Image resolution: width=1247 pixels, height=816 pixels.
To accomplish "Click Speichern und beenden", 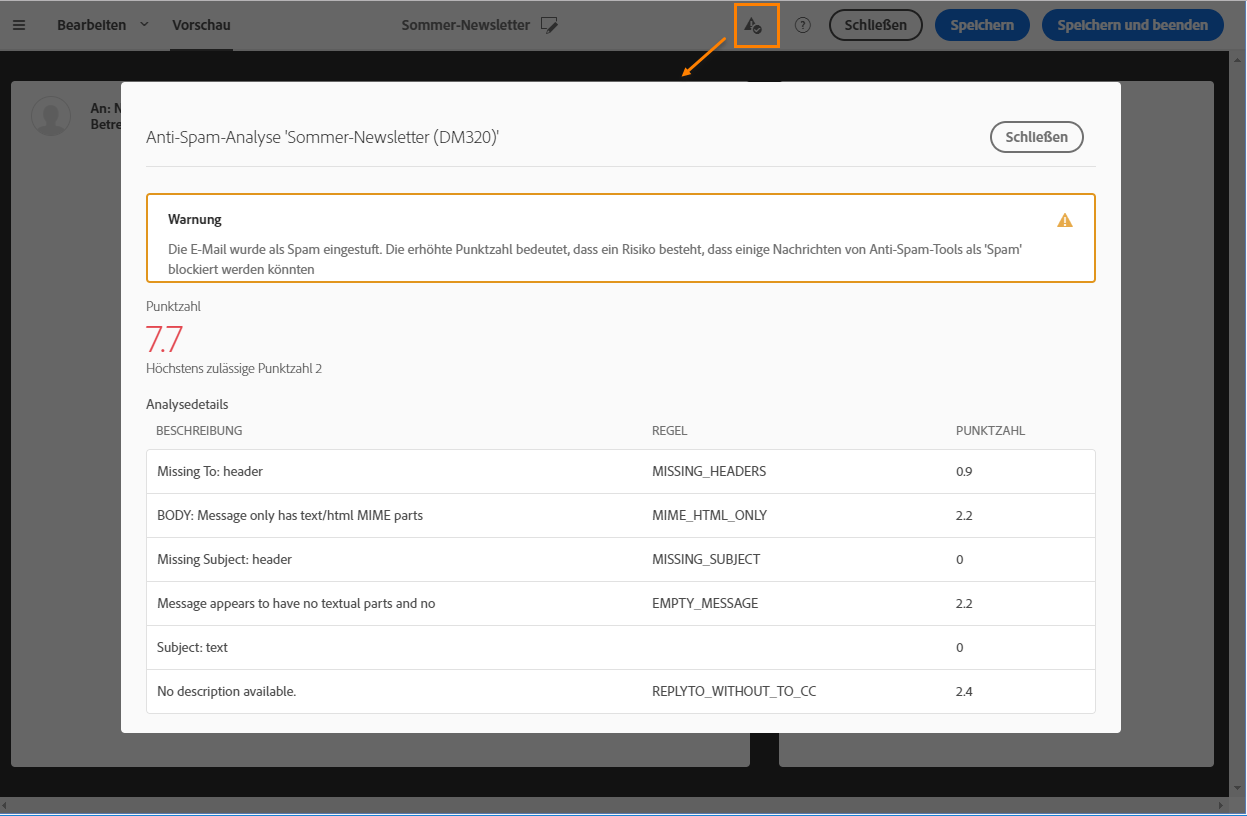I will 1133,26.
